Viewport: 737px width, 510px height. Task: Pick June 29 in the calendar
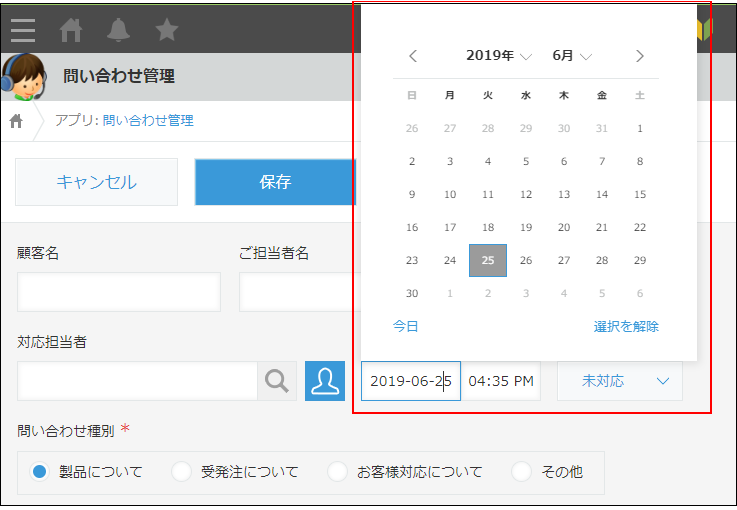(640, 260)
